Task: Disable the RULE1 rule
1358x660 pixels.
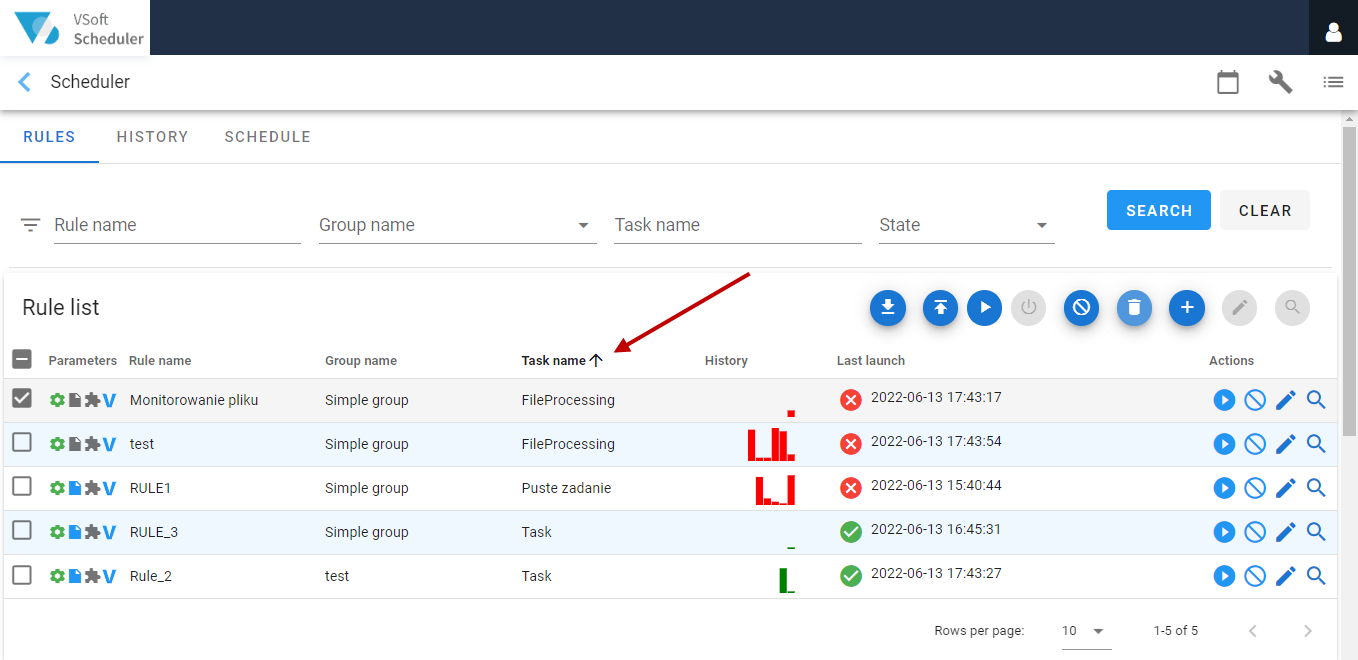Action: pos(1255,488)
